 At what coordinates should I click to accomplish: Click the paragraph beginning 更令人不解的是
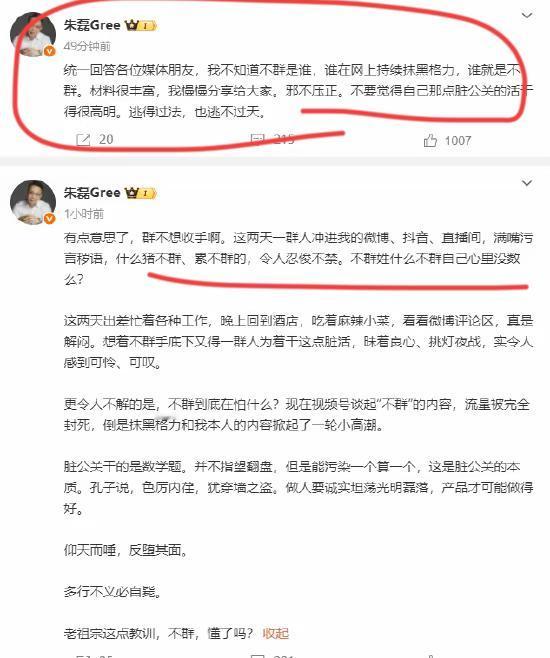click(297, 415)
